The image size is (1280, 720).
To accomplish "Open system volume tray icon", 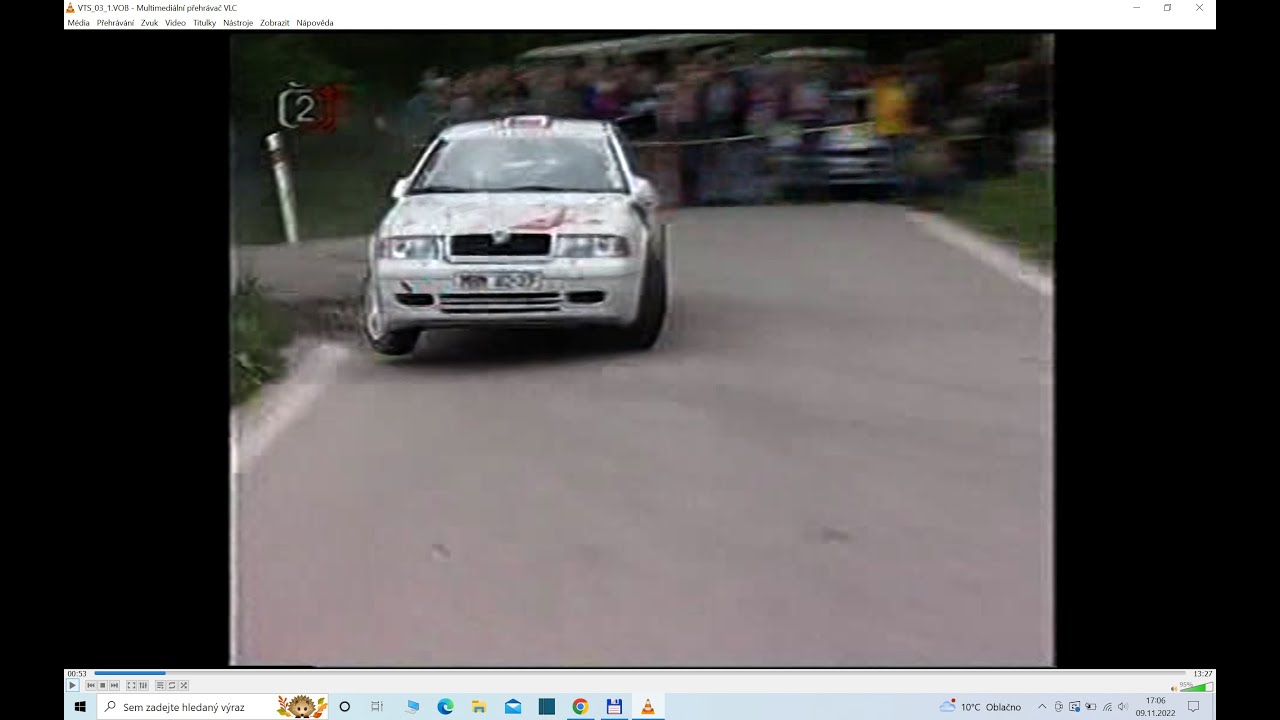I will [1123, 707].
